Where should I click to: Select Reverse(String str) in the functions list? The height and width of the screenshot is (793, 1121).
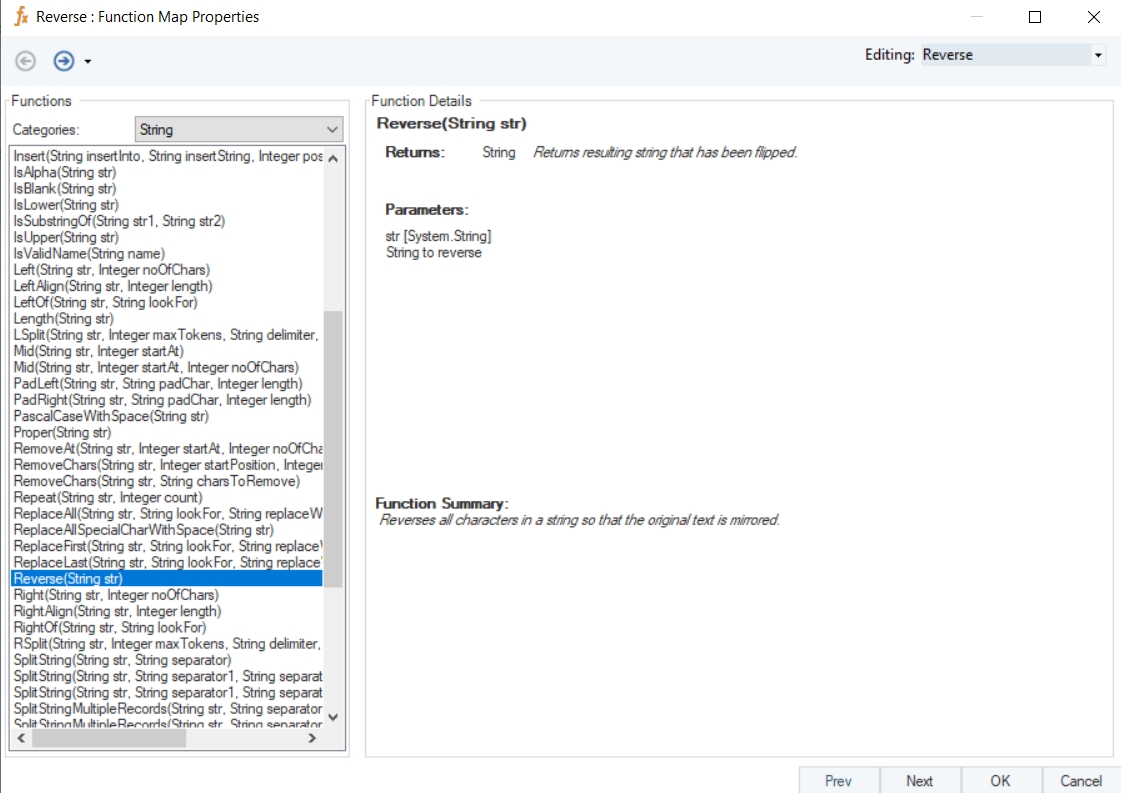[68, 579]
